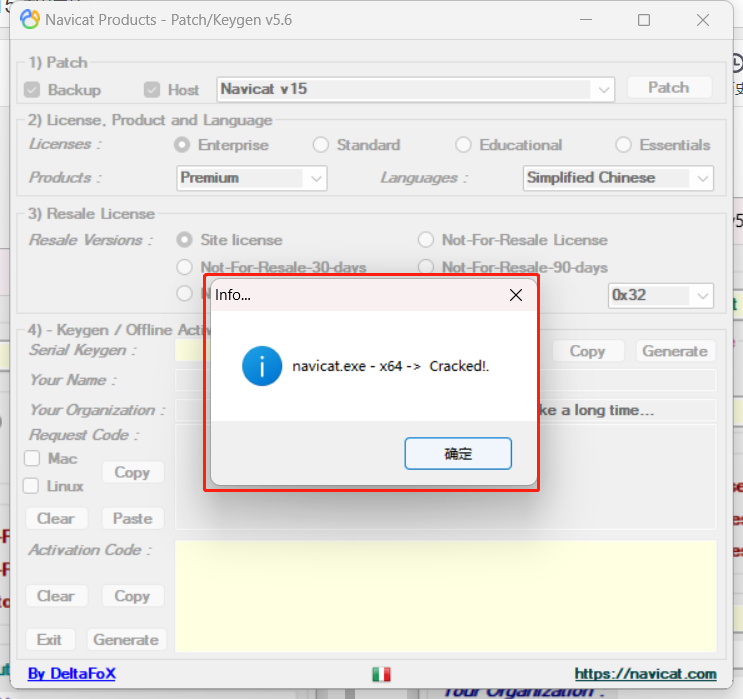Image resolution: width=743 pixels, height=699 pixels.
Task: Open the Navicat v15 version dropdown
Action: point(416,89)
